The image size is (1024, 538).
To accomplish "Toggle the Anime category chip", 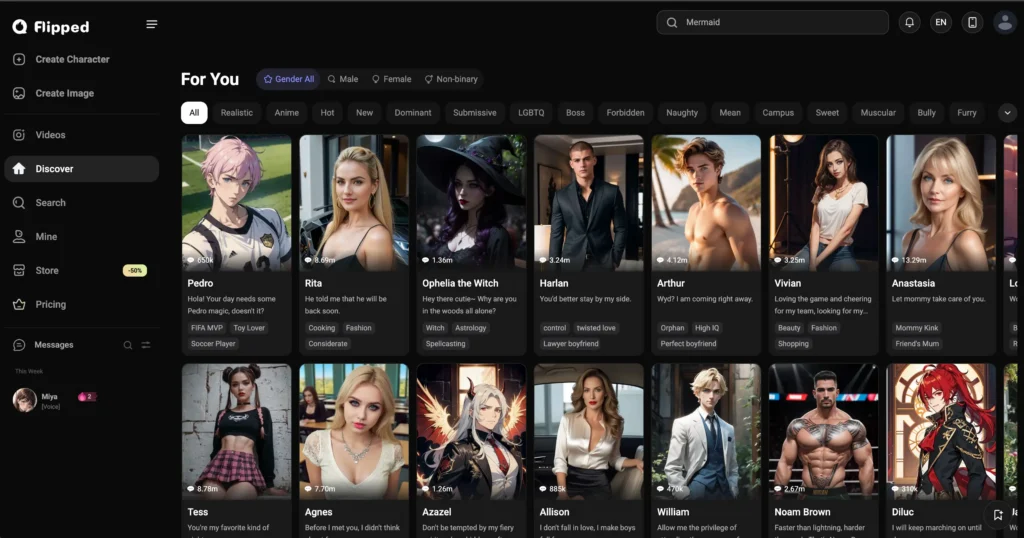I will click(287, 112).
